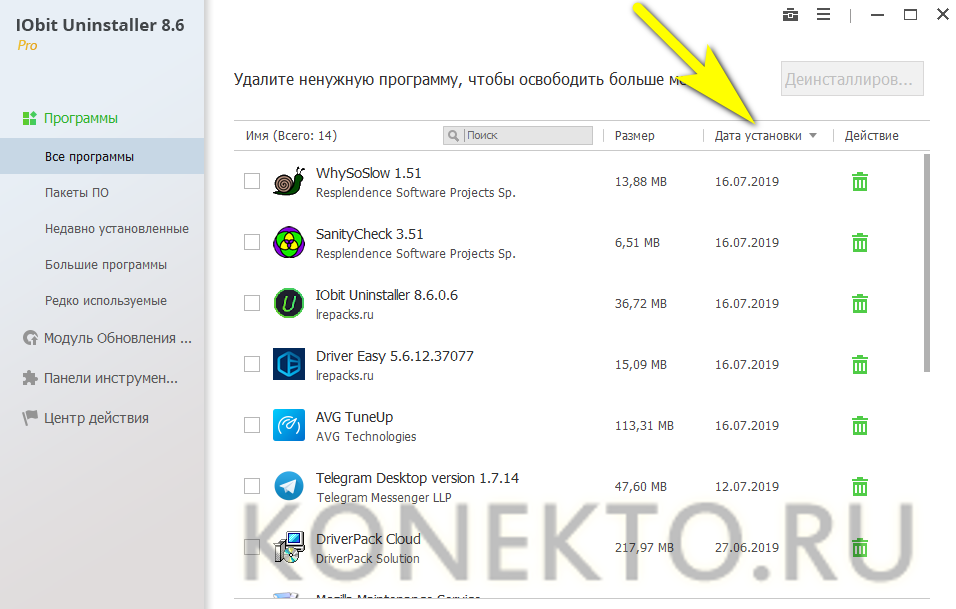This screenshot has width=956, height=609.
Task: Click trash icon for Driver Easy
Action: coord(859,365)
